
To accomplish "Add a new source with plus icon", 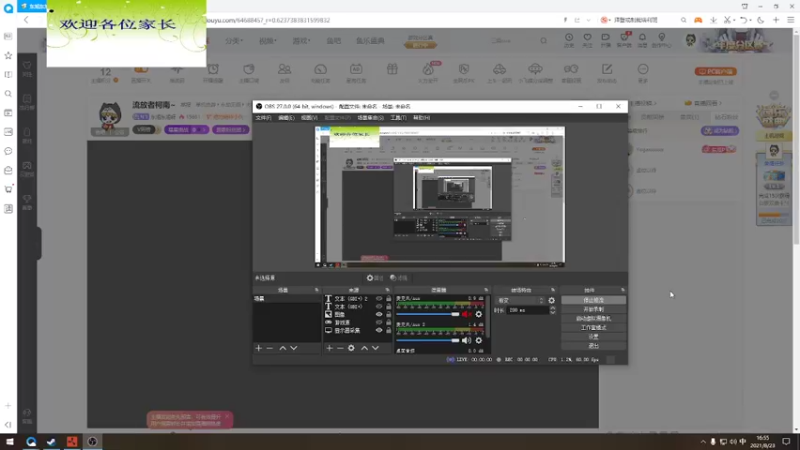I will (330, 348).
